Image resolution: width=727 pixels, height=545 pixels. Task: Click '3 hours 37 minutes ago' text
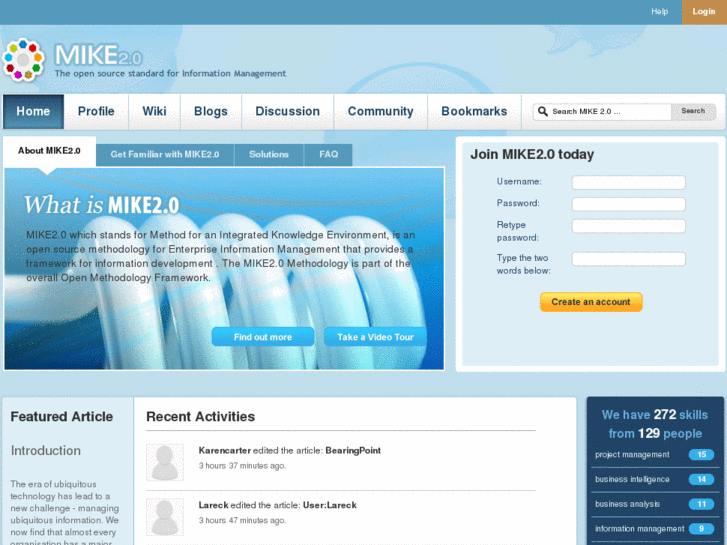(242, 466)
